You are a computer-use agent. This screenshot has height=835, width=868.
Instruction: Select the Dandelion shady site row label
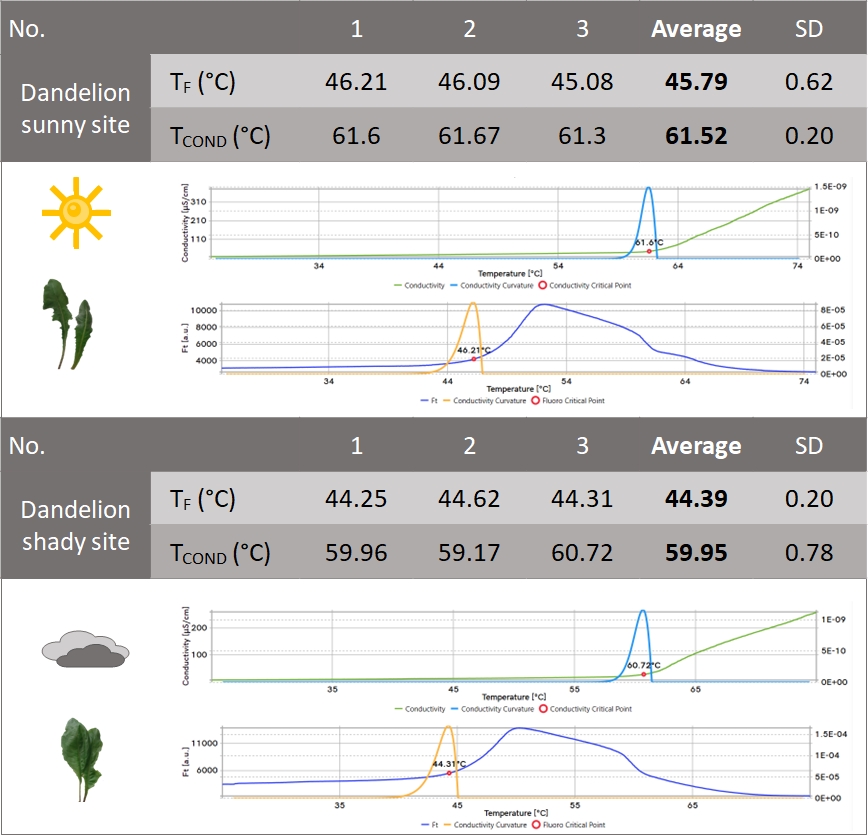coord(76,525)
